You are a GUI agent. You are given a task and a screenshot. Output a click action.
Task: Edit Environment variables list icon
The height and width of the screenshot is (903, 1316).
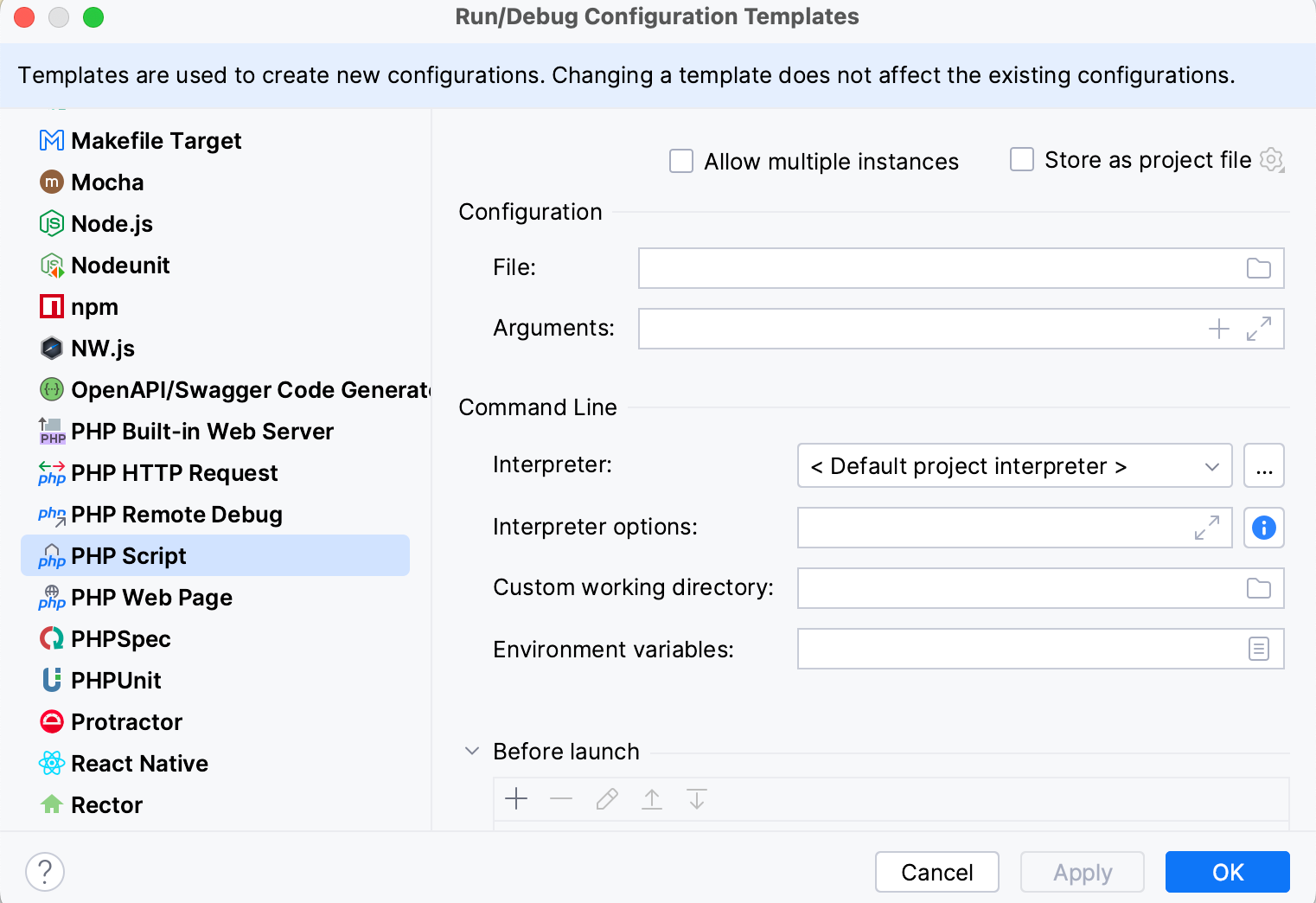(x=1259, y=649)
